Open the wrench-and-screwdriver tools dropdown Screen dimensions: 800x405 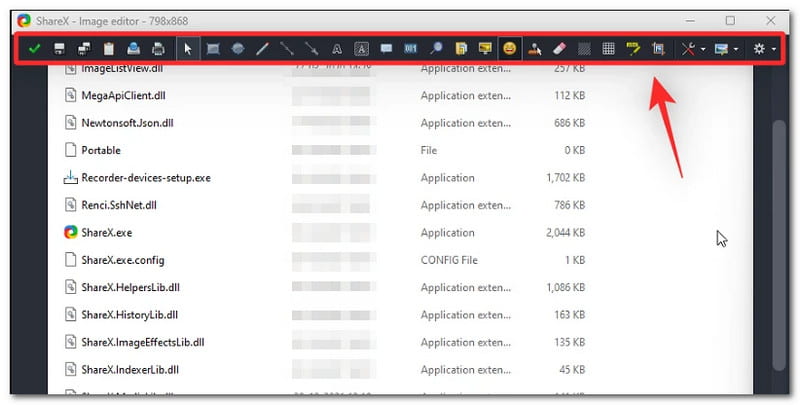pos(692,49)
